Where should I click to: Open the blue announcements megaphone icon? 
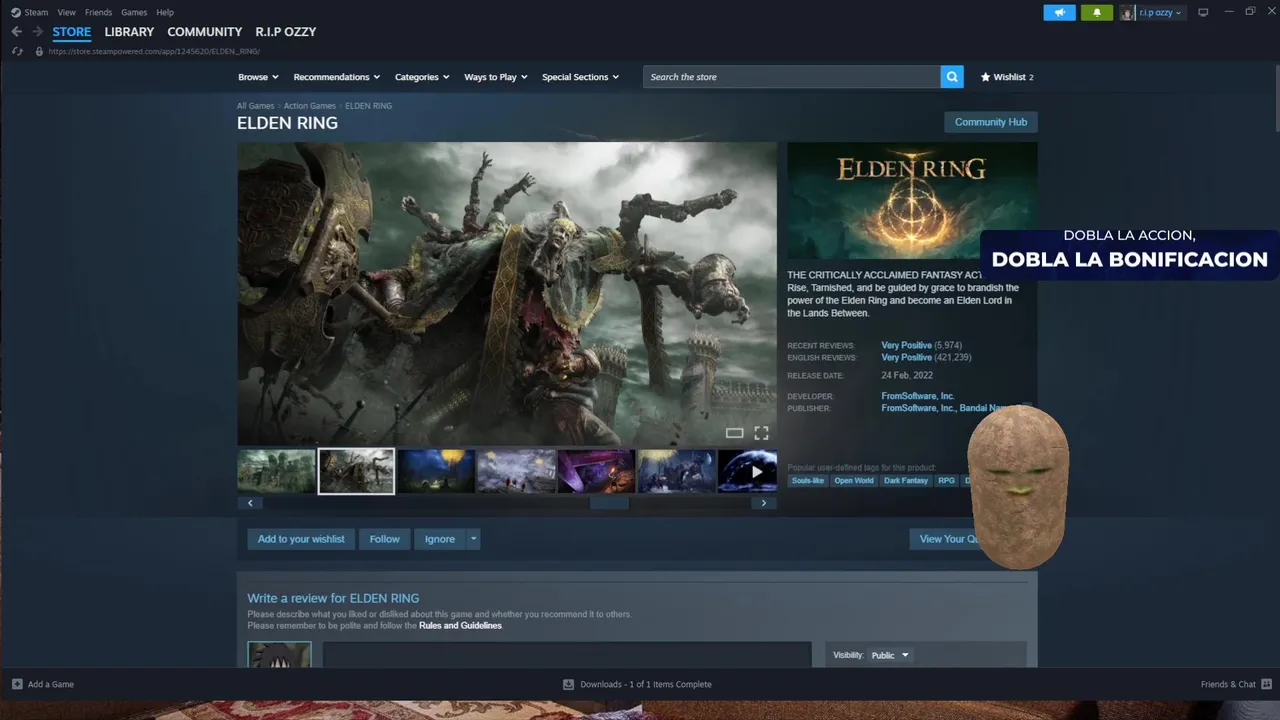(x=1059, y=12)
